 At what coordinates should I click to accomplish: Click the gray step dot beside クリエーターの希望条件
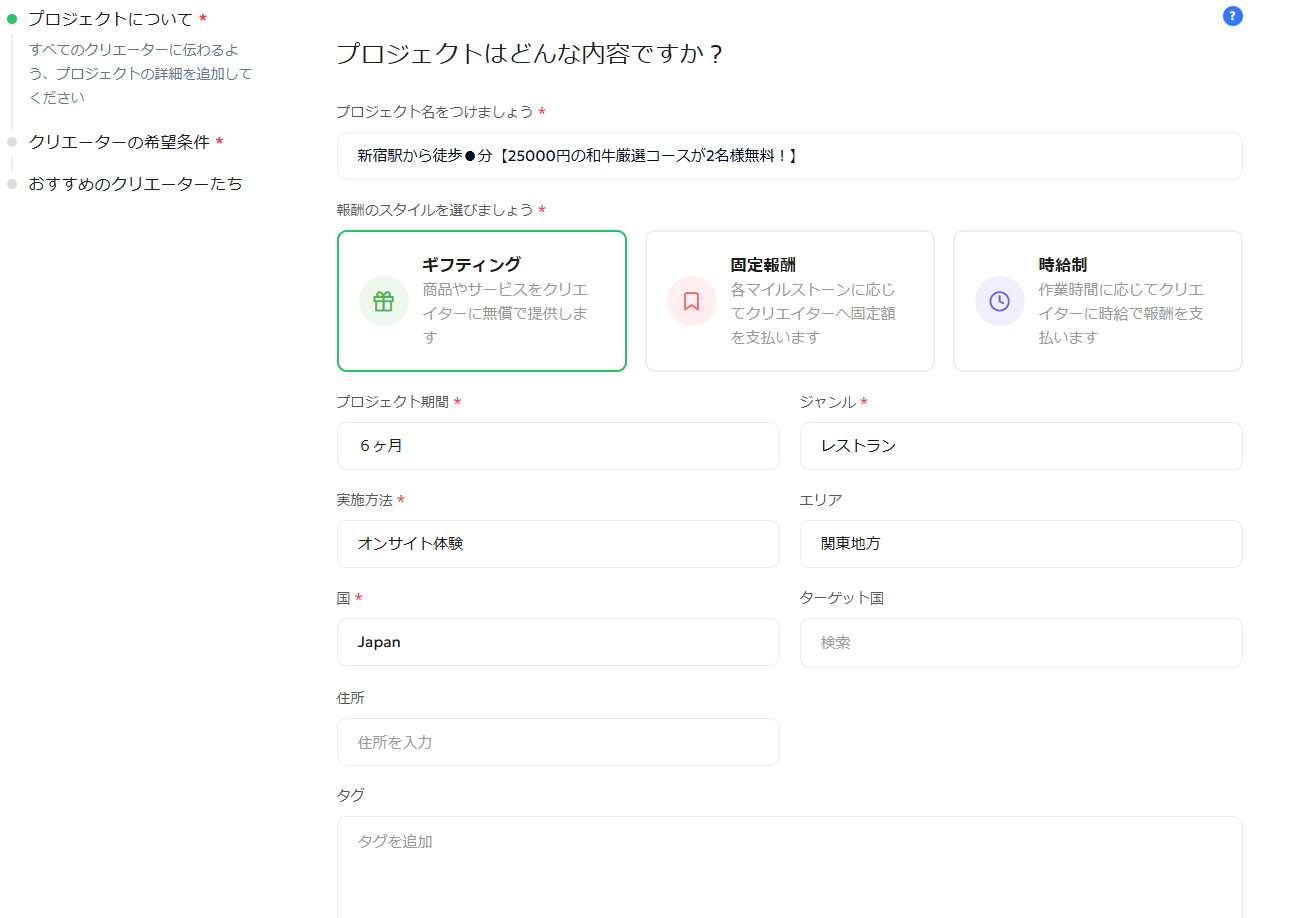(12, 142)
